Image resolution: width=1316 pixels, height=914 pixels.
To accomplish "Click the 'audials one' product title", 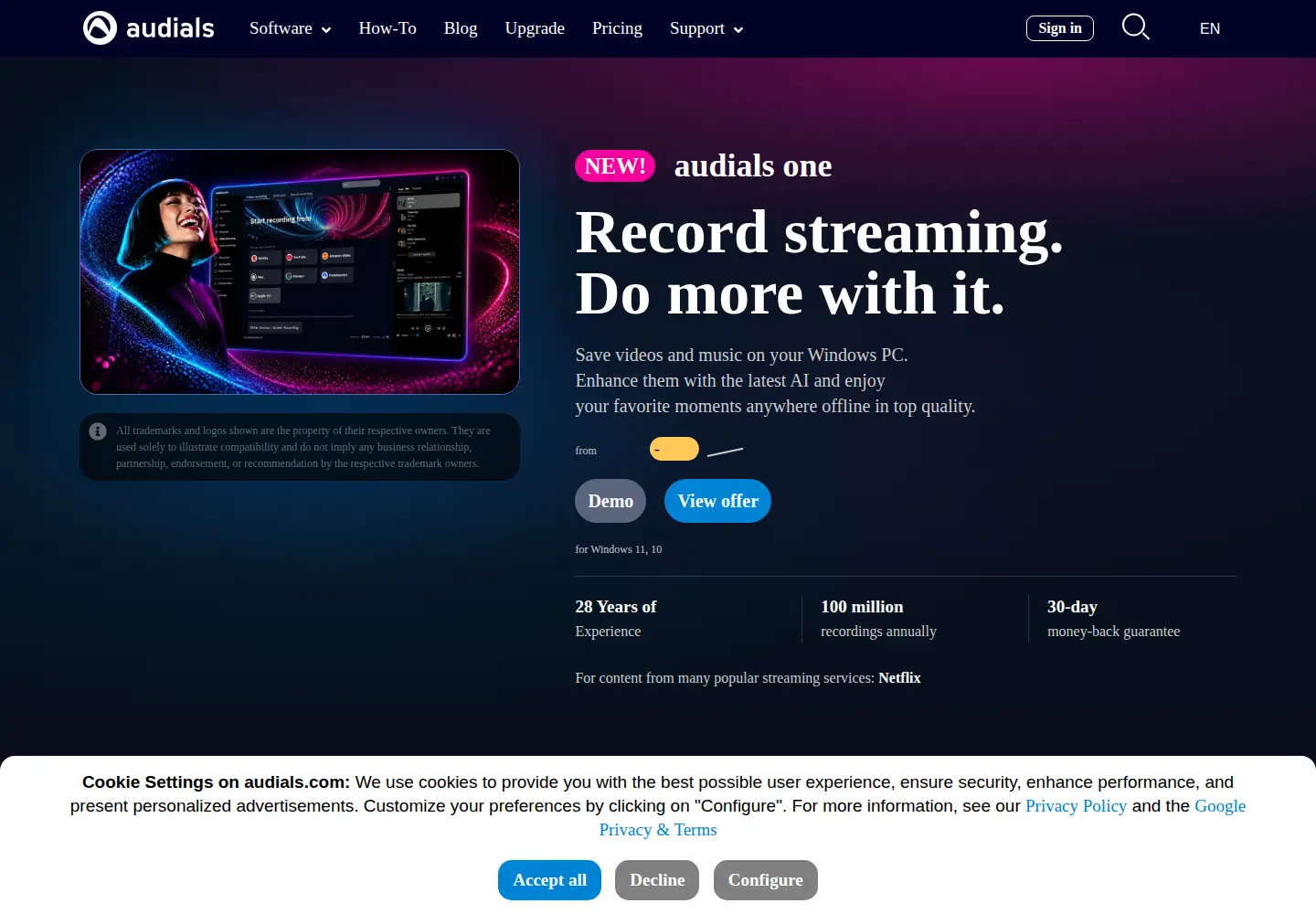I will tap(753, 166).
